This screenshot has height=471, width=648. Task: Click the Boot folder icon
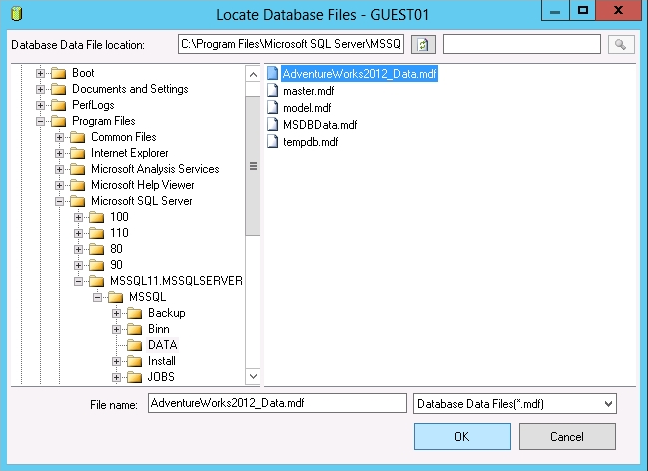(x=59, y=74)
